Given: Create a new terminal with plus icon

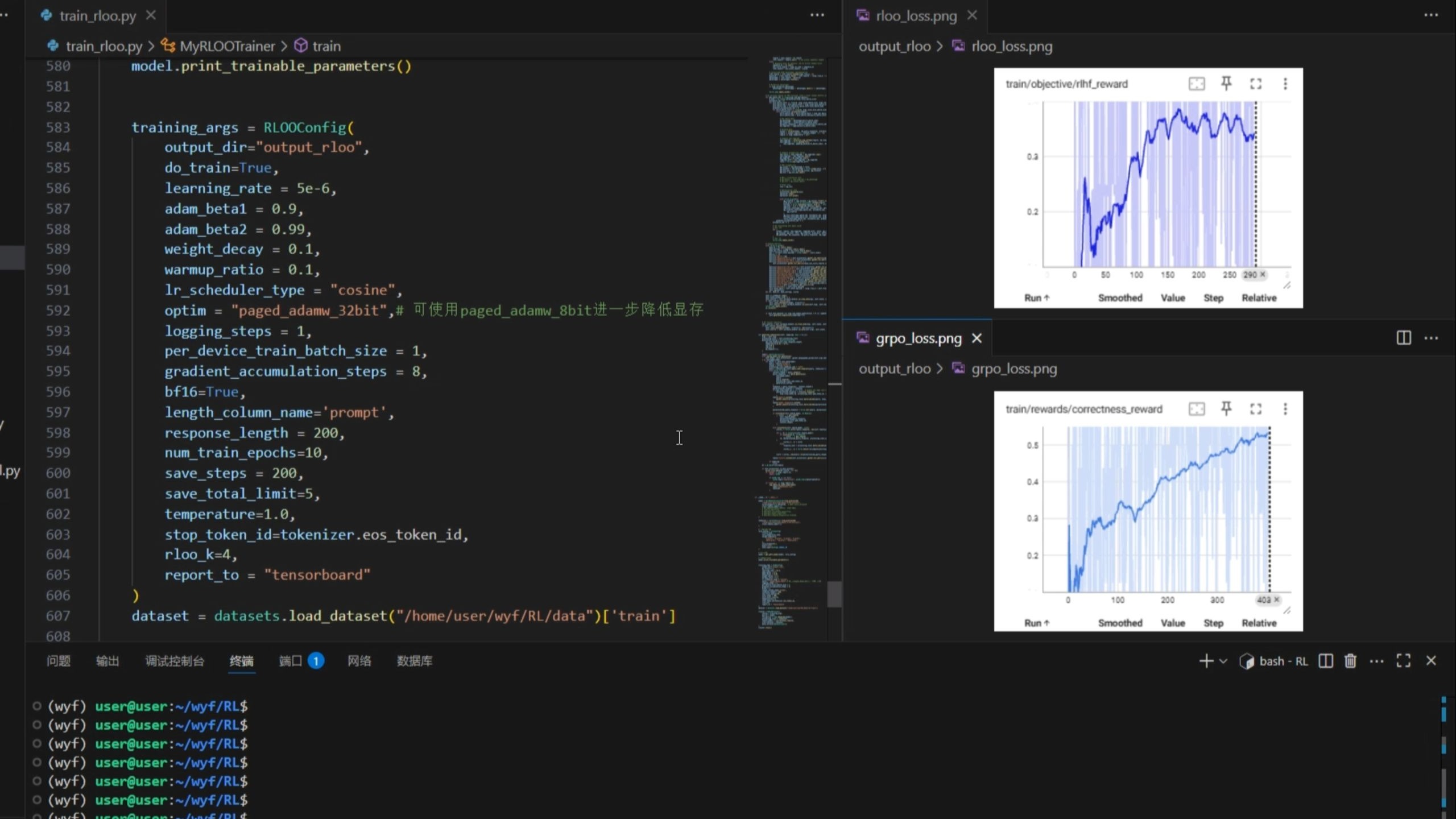Looking at the screenshot, I should [x=1206, y=661].
